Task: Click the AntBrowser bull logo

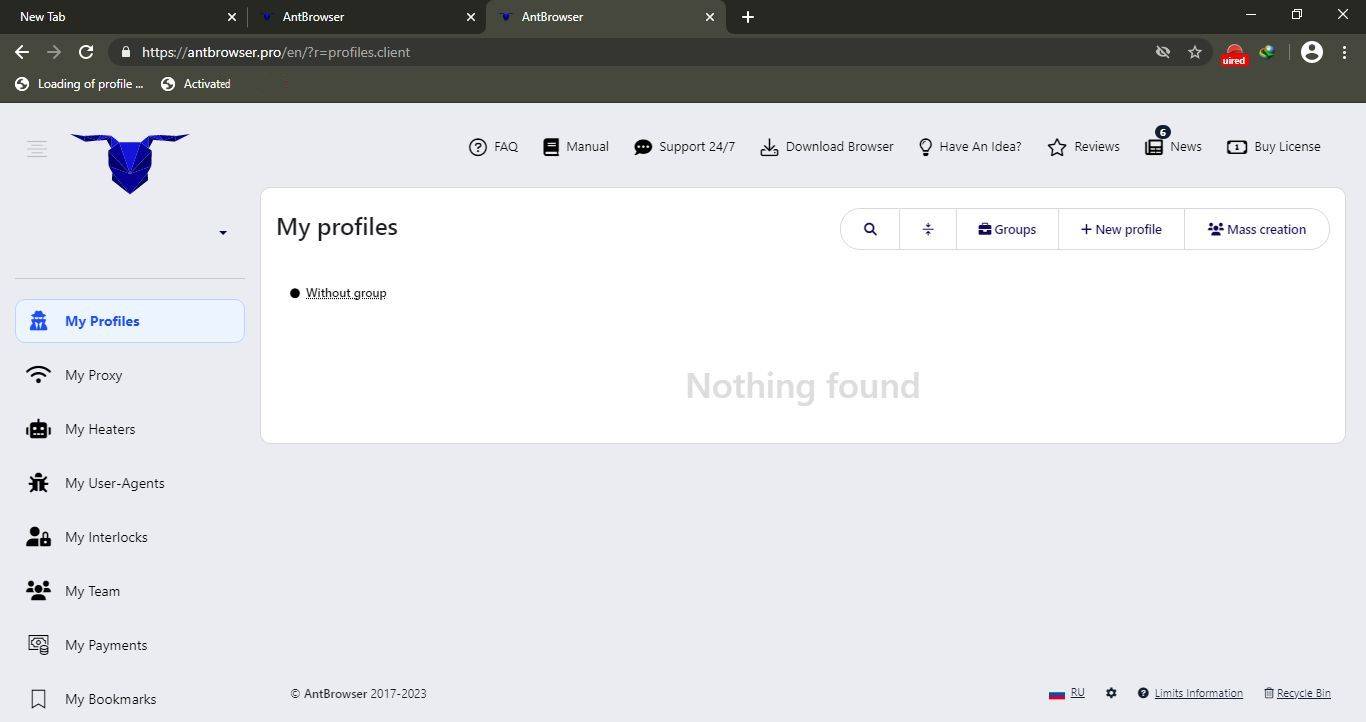Action: [130, 163]
